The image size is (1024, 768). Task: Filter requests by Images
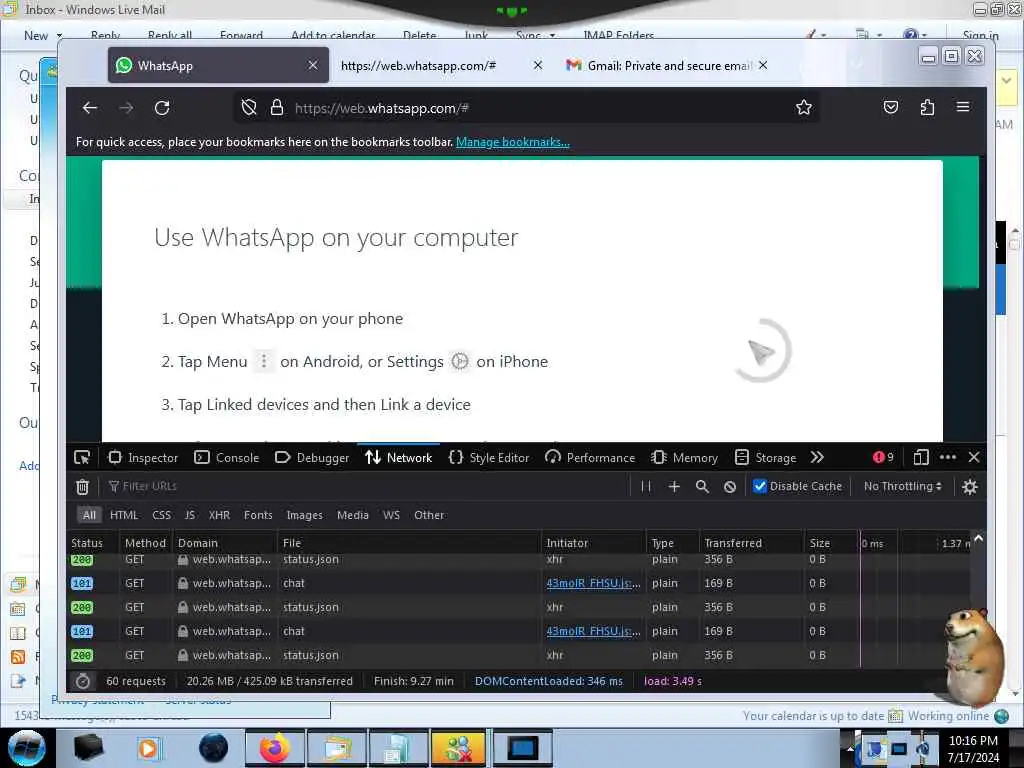304,515
